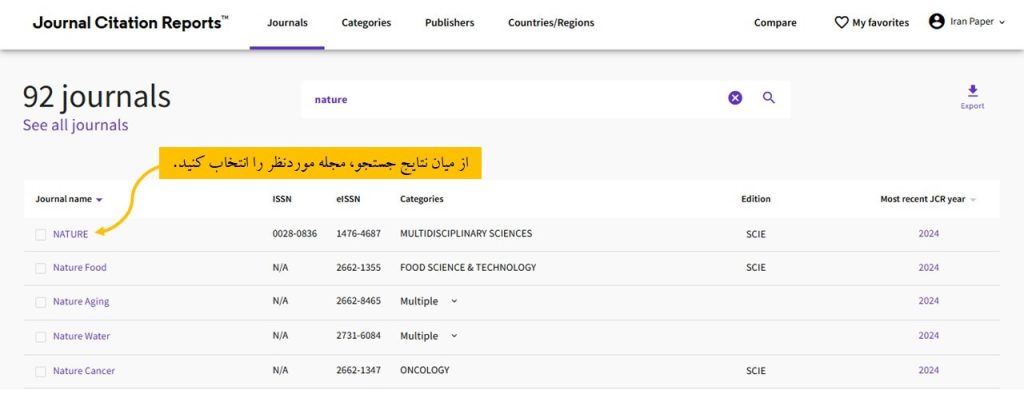
Task: Click 2024 in the Nature Aging row
Action: pyautogui.click(x=929, y=301)
